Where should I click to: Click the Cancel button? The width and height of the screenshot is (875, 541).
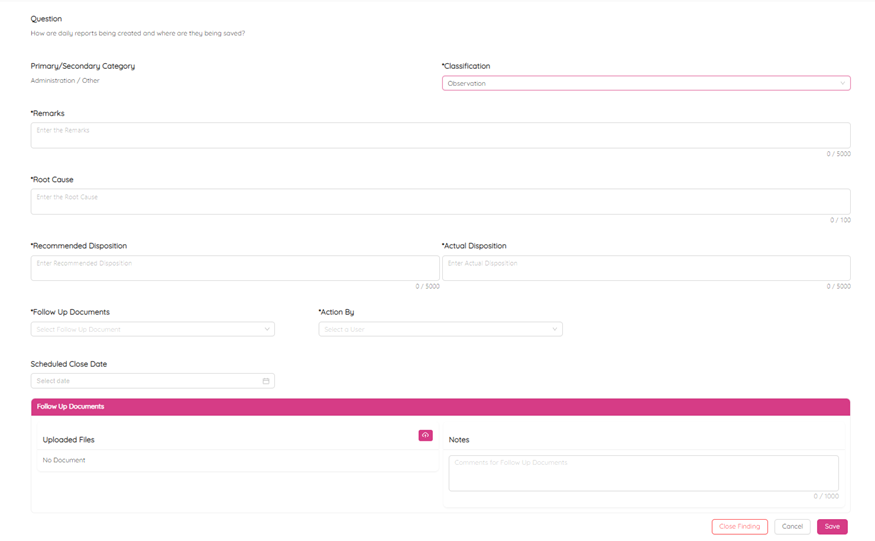pos(792,527)
